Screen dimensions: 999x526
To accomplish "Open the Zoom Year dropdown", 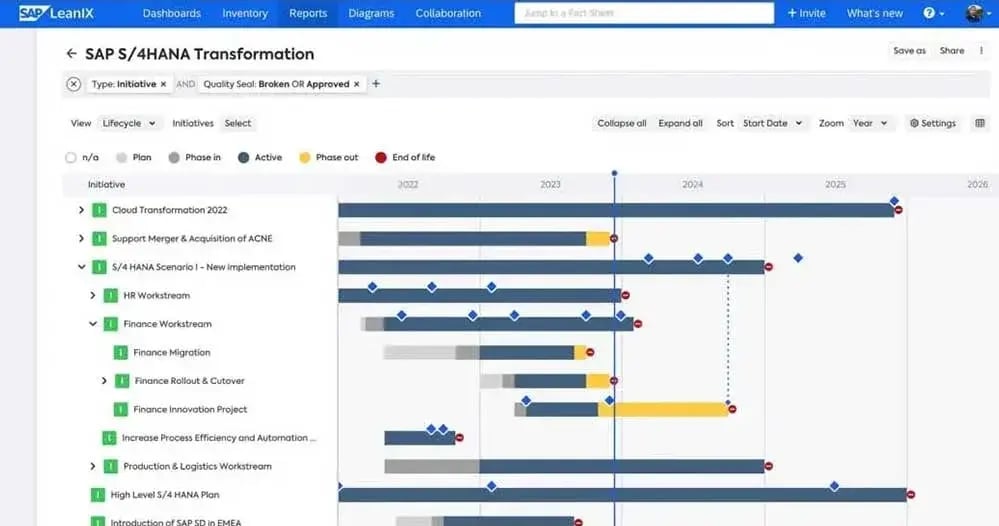I will click(x=870, y=123).
